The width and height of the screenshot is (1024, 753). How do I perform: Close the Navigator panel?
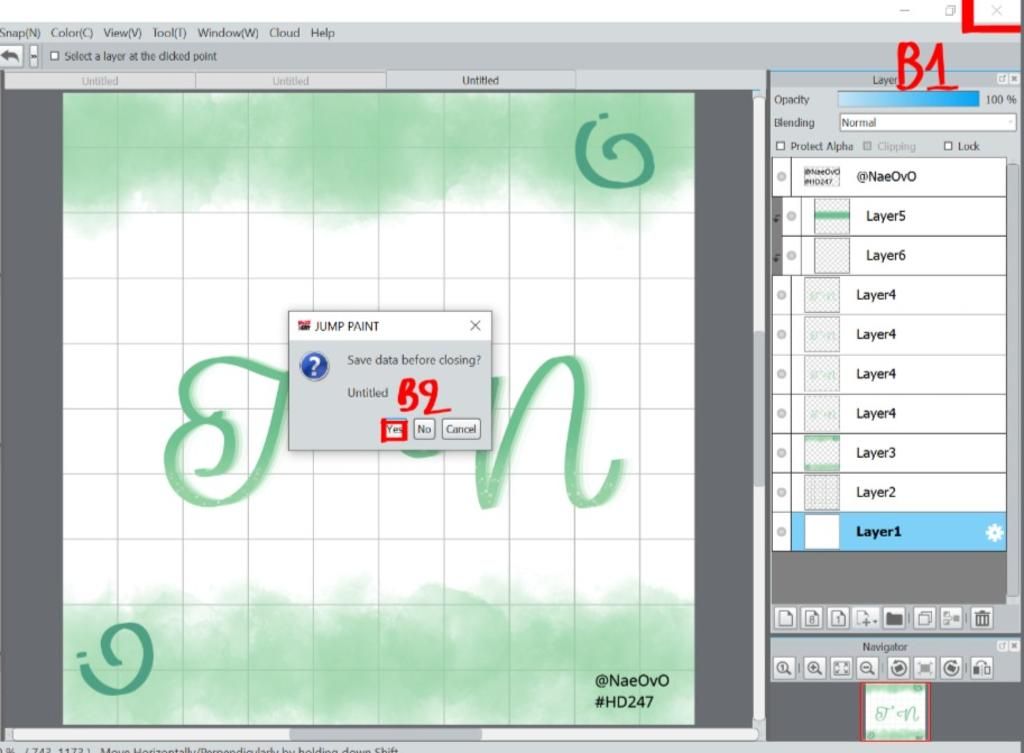1014,646
